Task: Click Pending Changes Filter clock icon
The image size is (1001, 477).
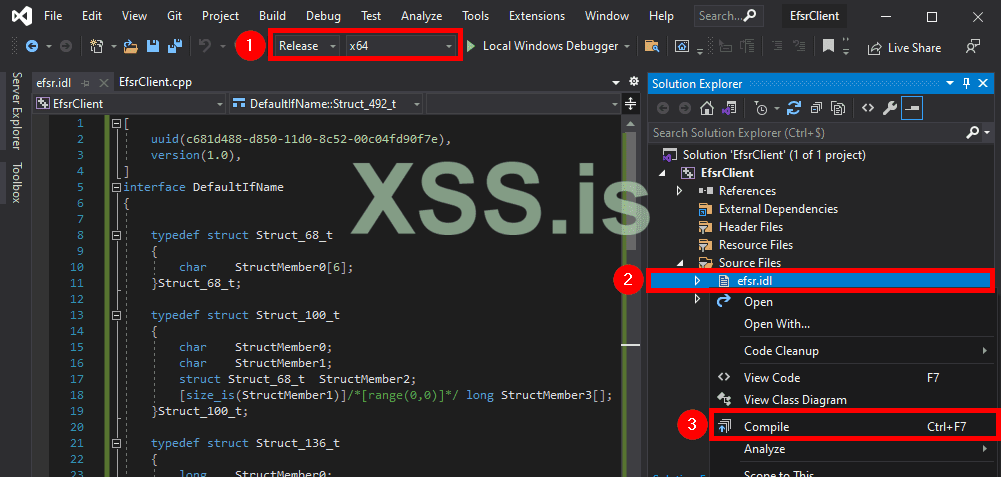Action: click(x=761, y=109)
